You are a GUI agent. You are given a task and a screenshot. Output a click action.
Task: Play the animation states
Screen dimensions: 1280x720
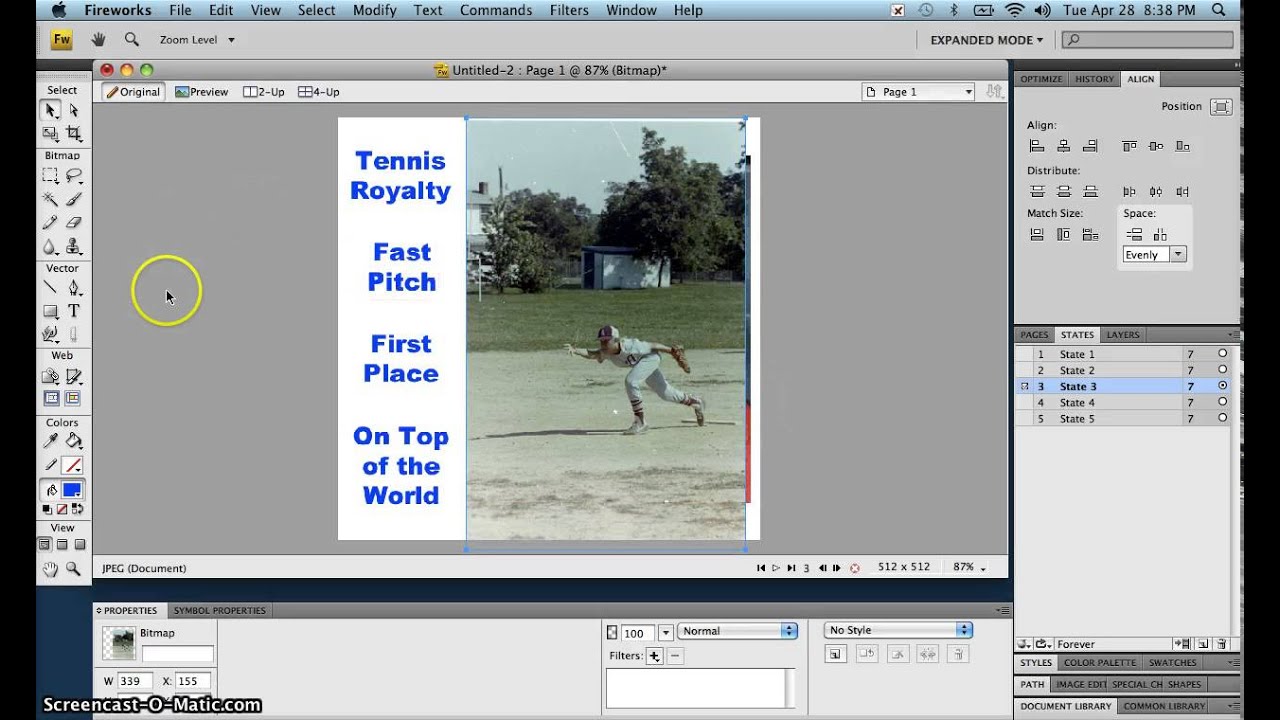pos(775,568)
